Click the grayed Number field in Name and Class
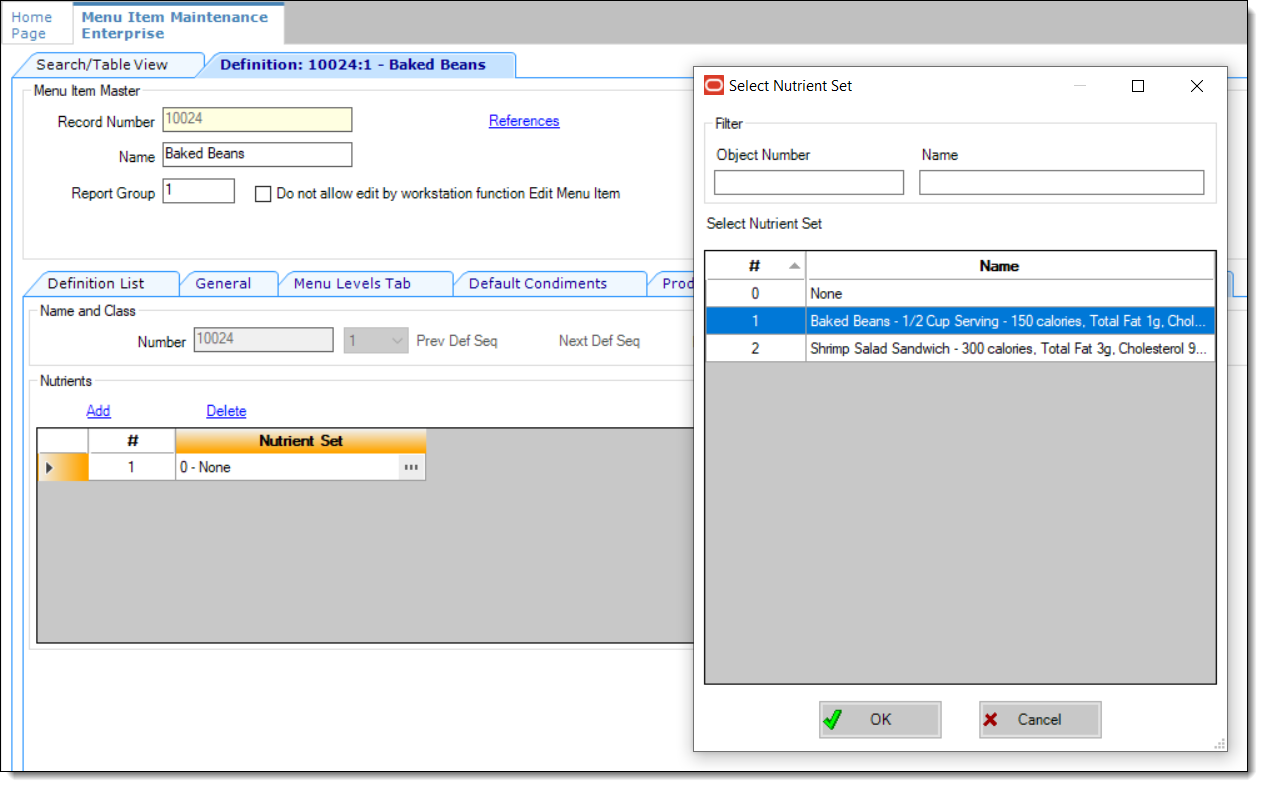 coord(263,340)
